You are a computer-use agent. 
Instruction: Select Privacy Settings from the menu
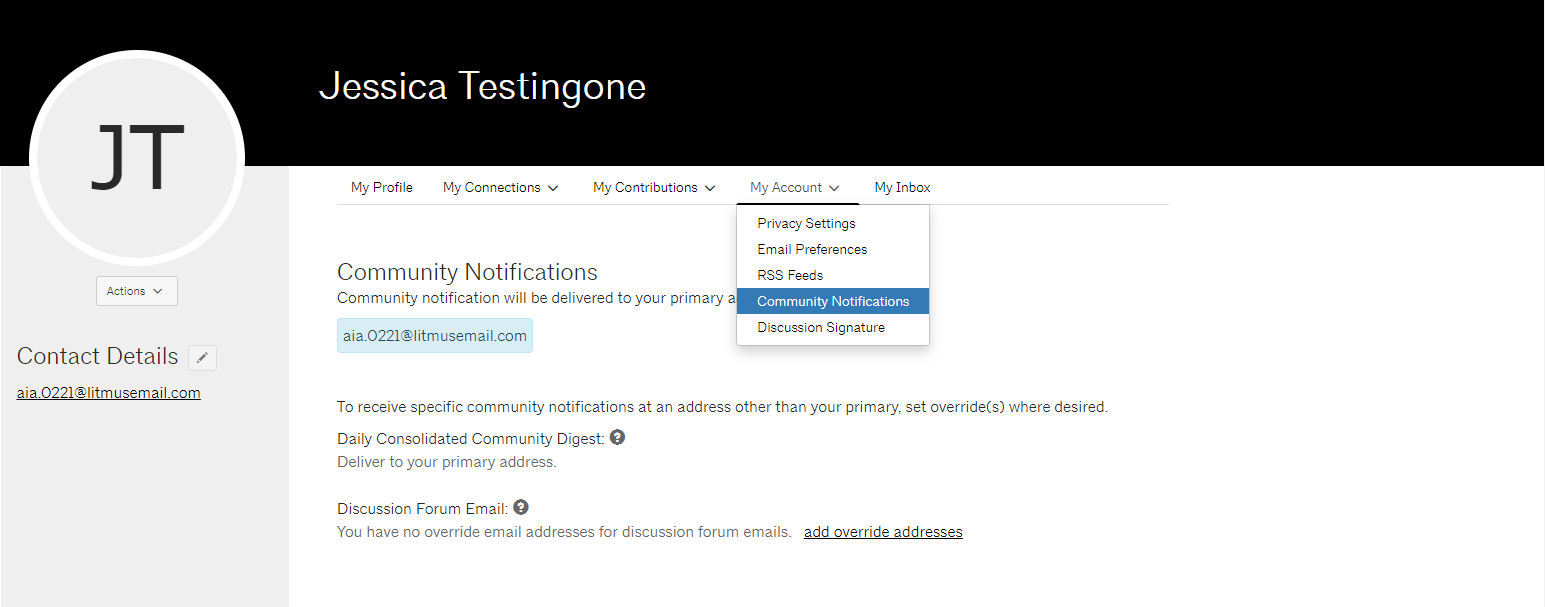point(806,223)
